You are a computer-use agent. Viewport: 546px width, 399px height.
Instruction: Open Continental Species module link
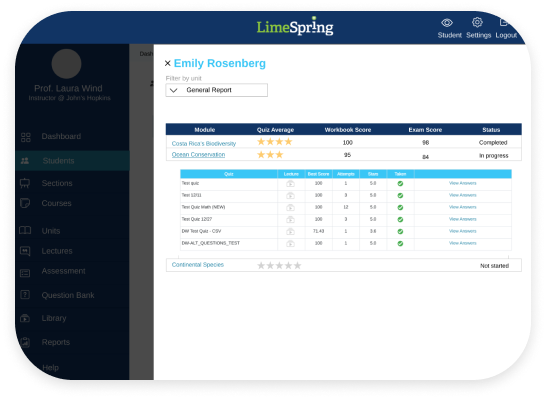[x=197, y=265]
